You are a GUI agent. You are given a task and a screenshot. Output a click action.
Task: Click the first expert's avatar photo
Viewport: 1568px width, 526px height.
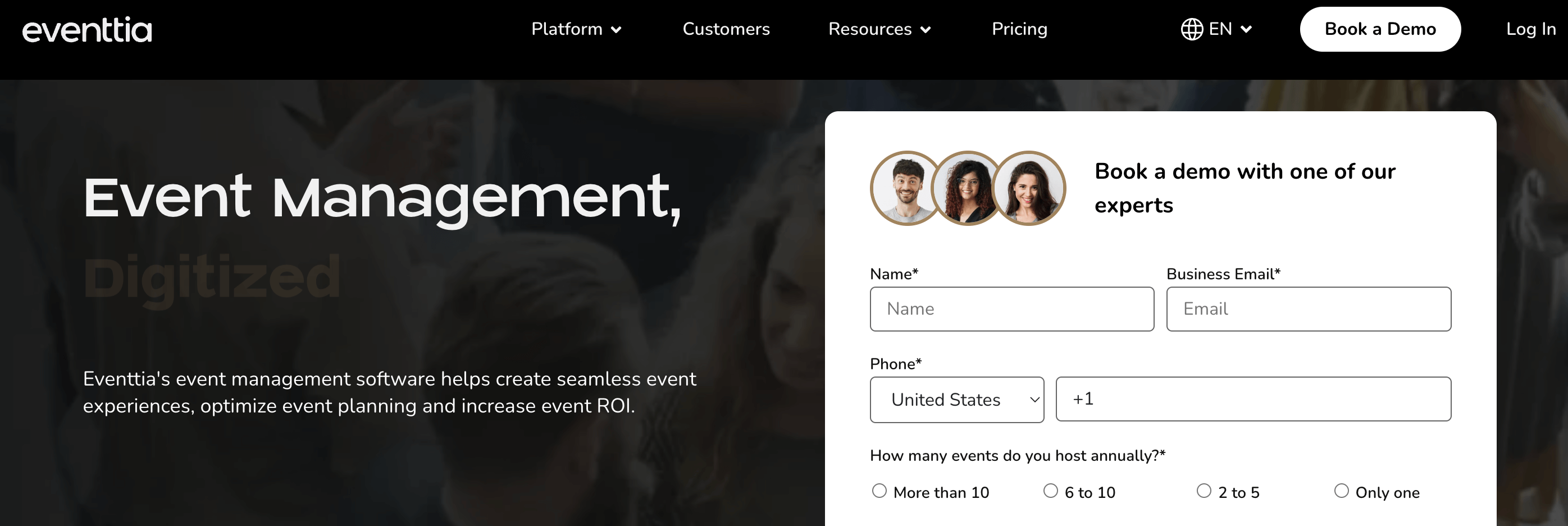point(905,189)
